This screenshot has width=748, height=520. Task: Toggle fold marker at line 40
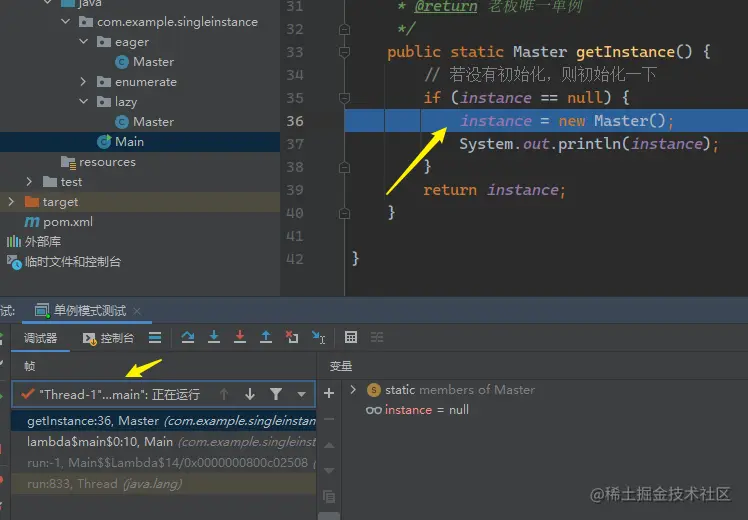click(344, 213)
